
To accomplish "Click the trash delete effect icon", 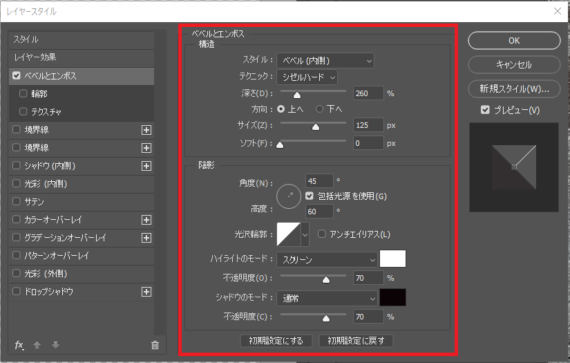I will (x=155, y=345).
